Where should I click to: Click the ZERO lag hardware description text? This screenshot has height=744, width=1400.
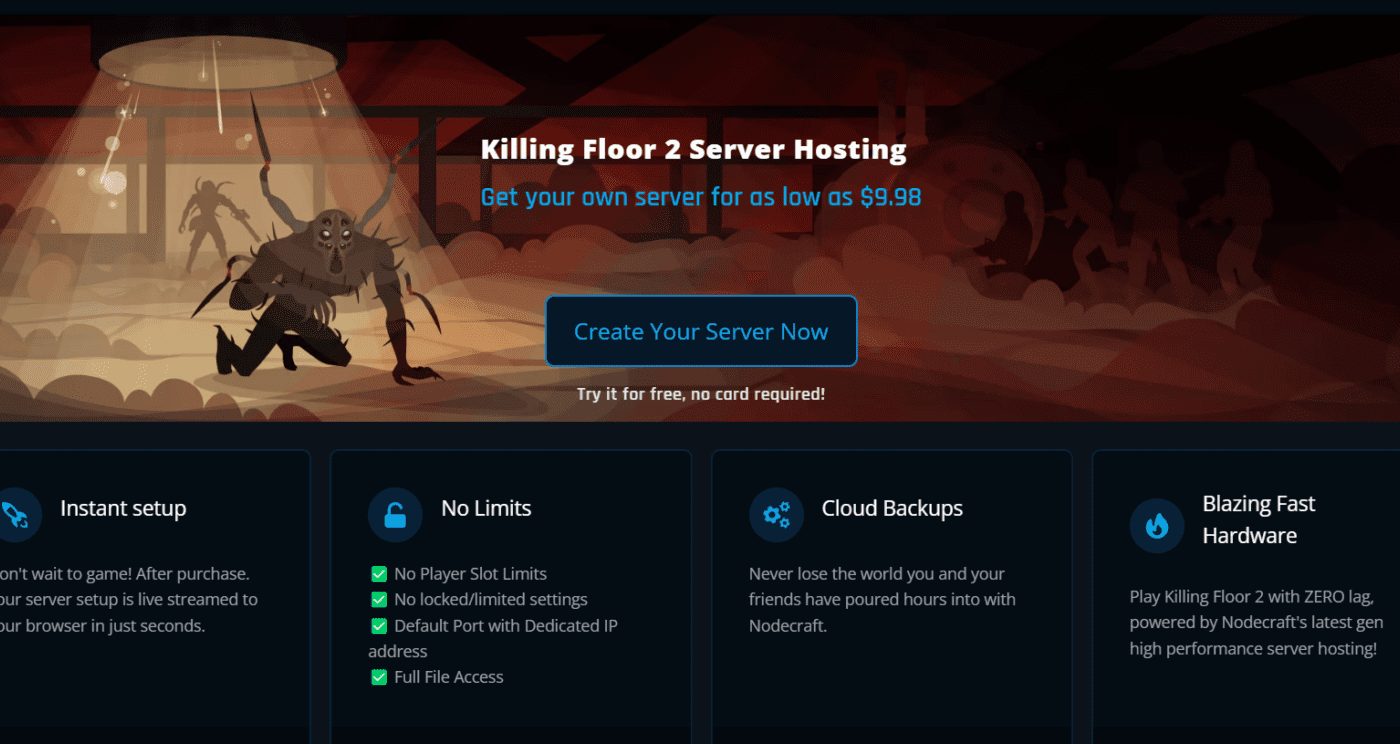pos(1257,623)
